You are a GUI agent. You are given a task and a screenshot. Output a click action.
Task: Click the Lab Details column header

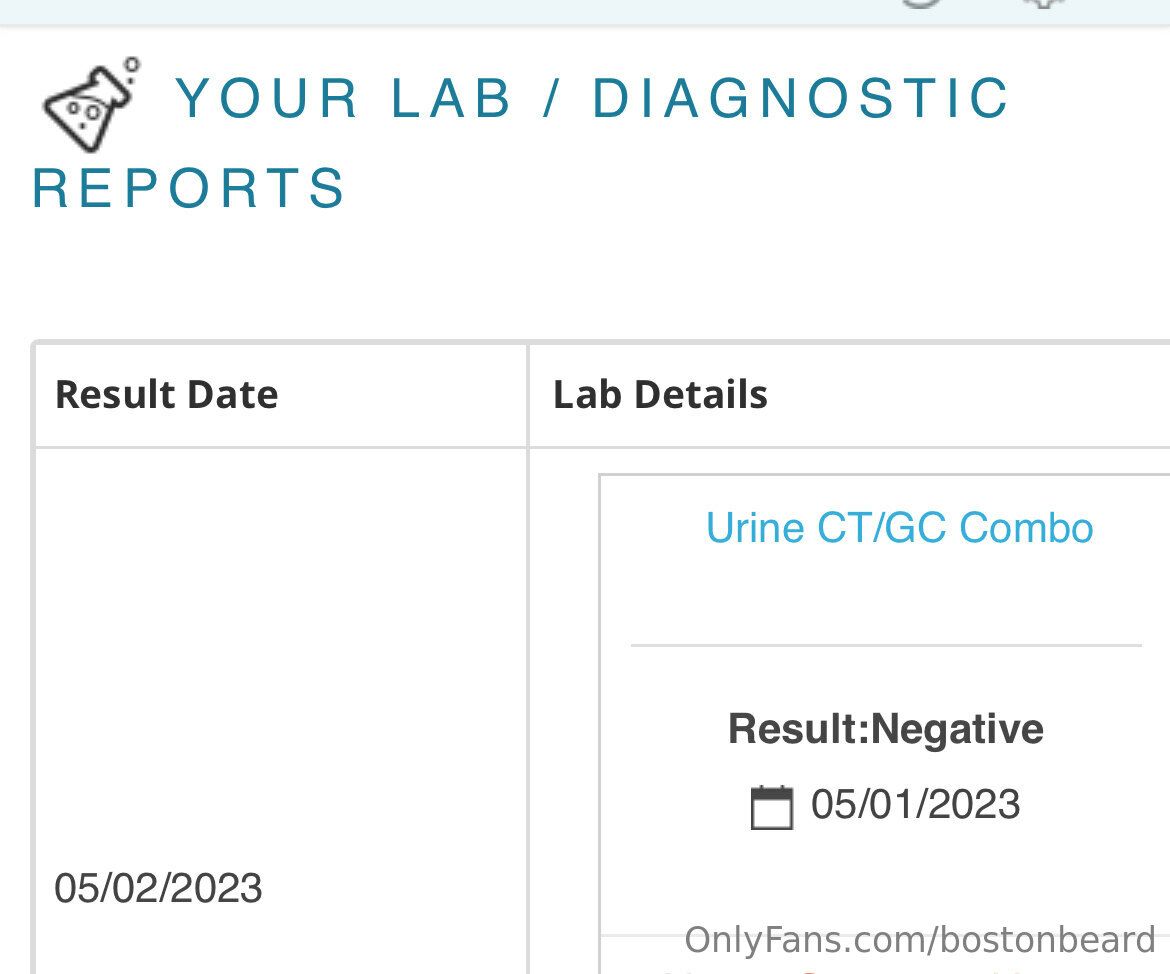point(660,395)
